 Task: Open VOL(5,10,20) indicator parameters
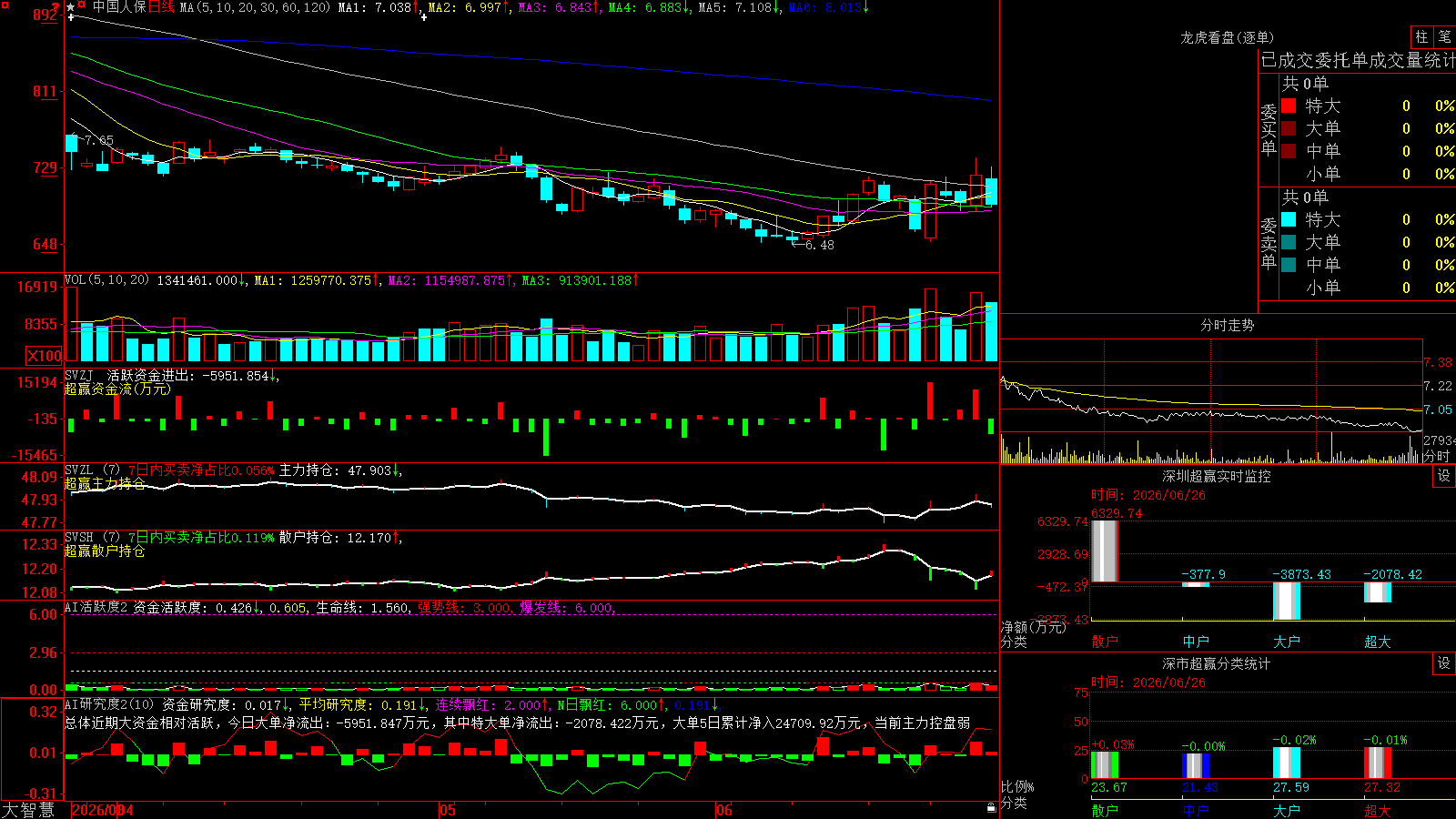(106, 280)
